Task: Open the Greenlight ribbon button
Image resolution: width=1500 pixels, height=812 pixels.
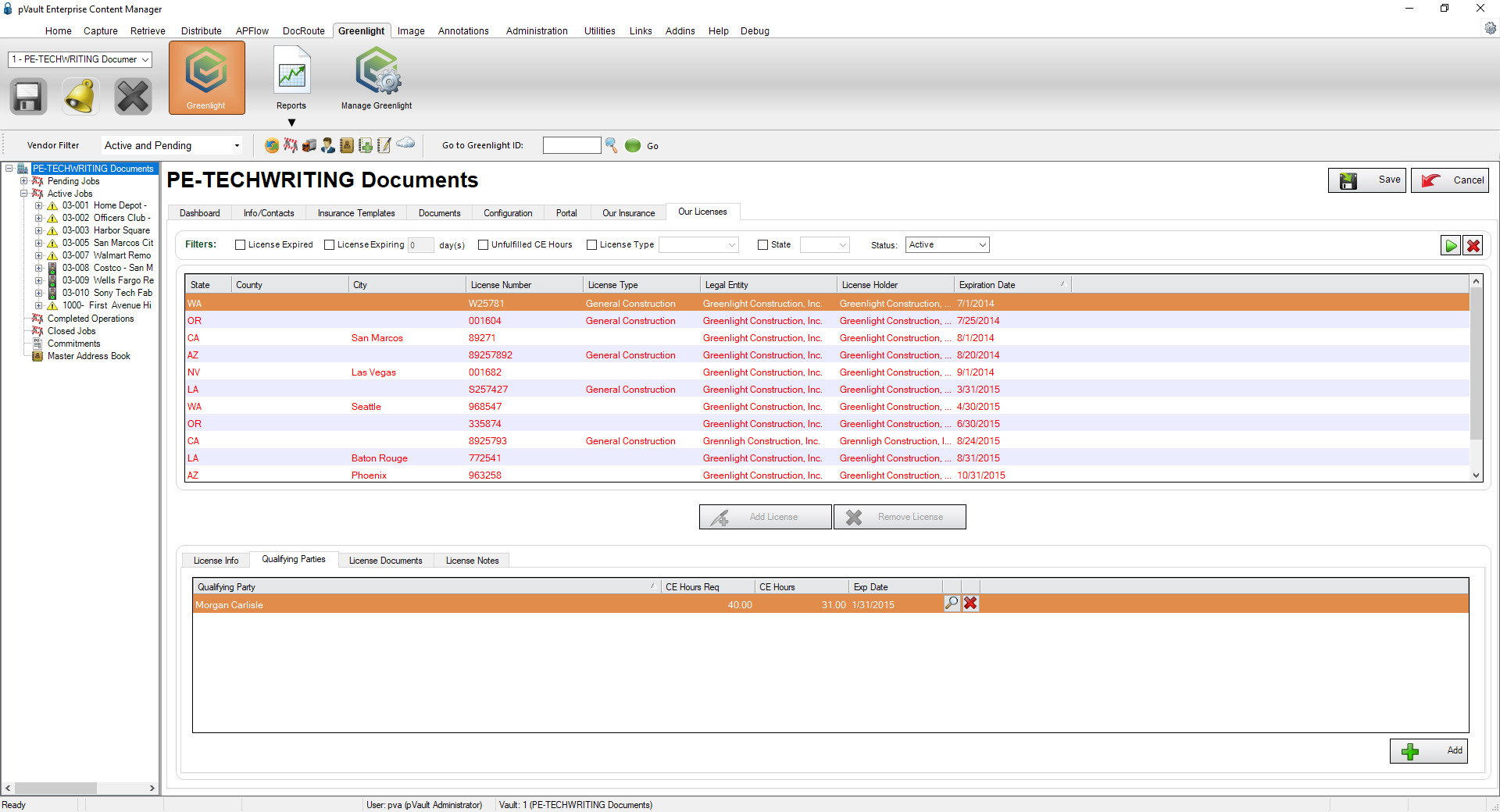Action: coord(206,78)
